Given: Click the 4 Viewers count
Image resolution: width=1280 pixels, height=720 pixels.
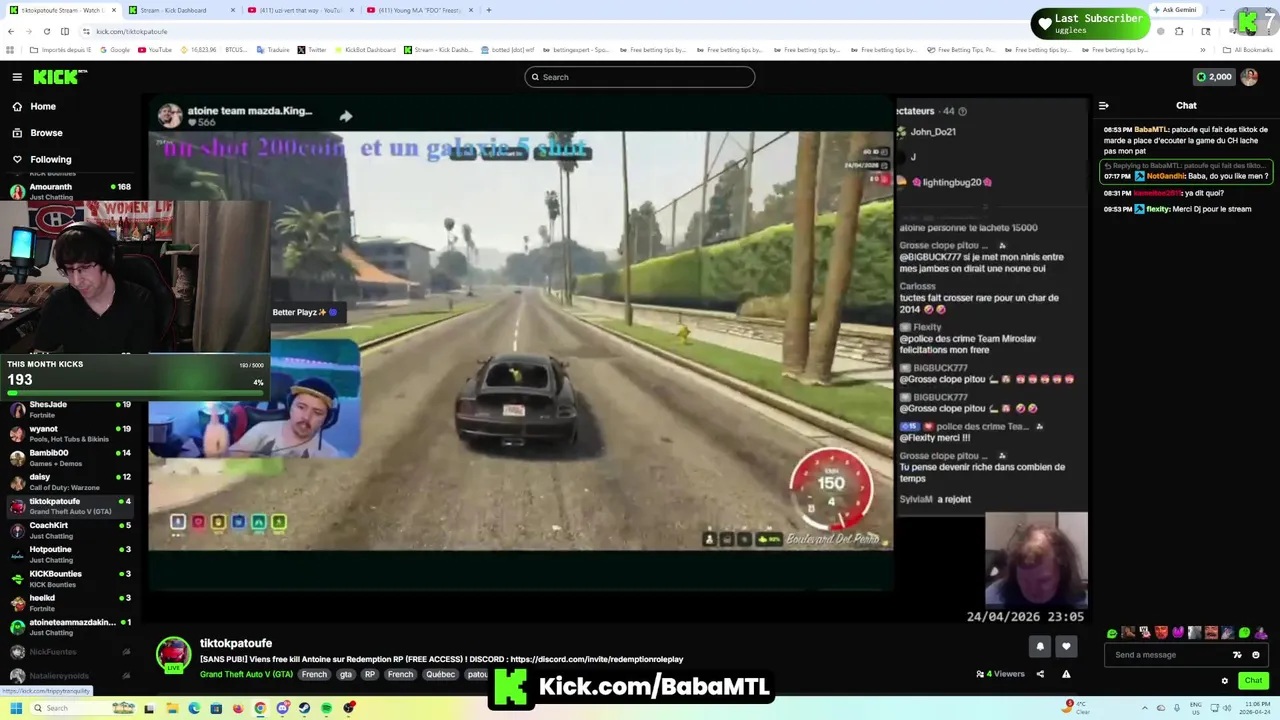Looking at the screenshot, I should pyautogui.click(x=1001, y=674).
